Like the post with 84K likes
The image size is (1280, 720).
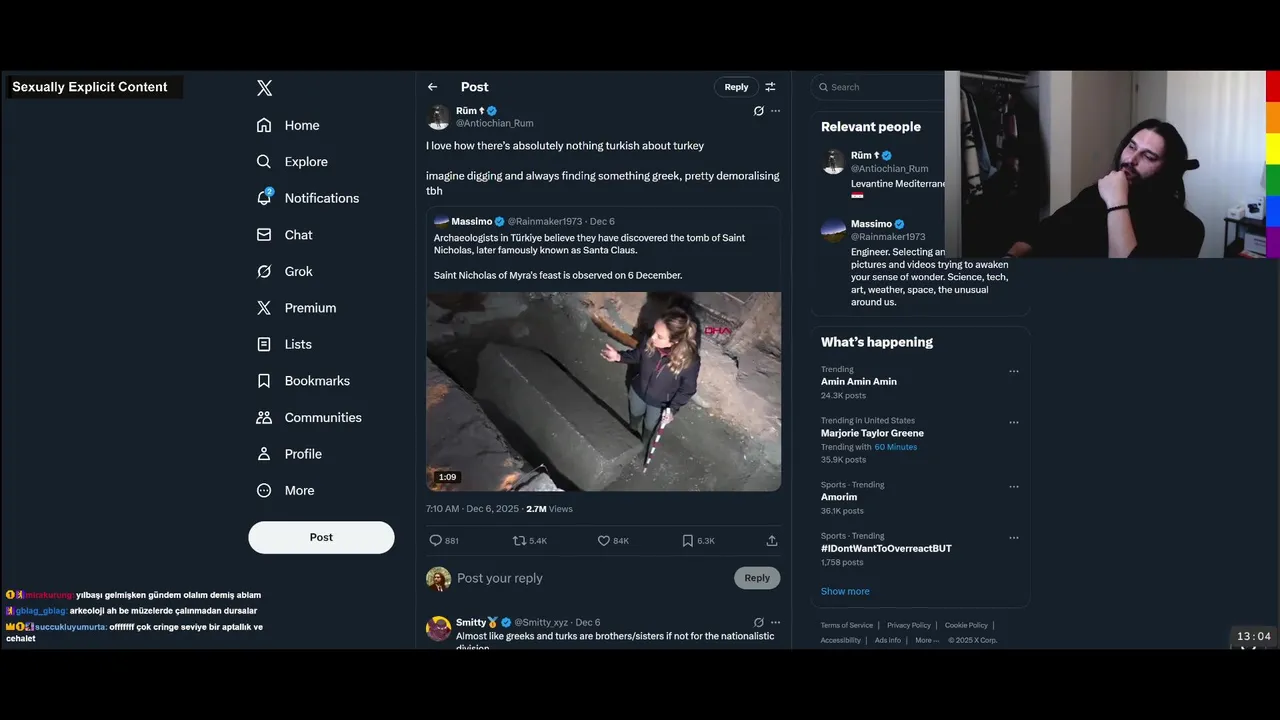click(613, 540)
